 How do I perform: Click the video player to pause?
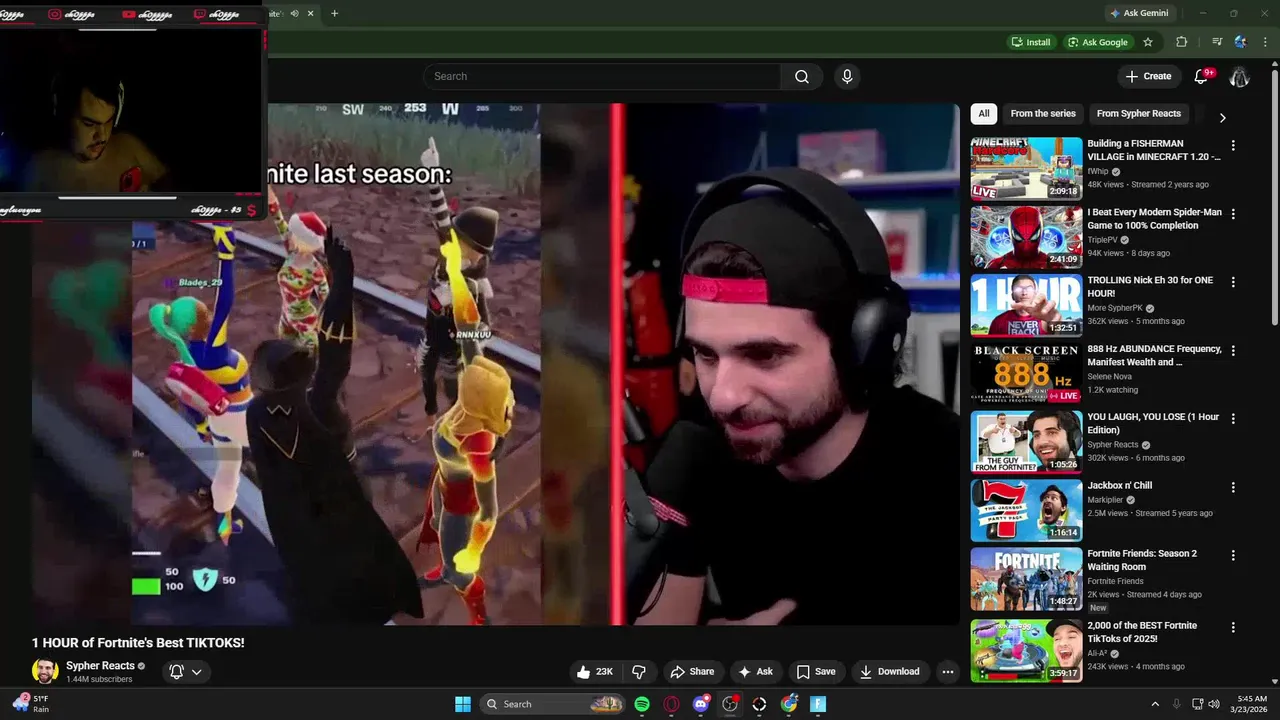coord(495,365)
